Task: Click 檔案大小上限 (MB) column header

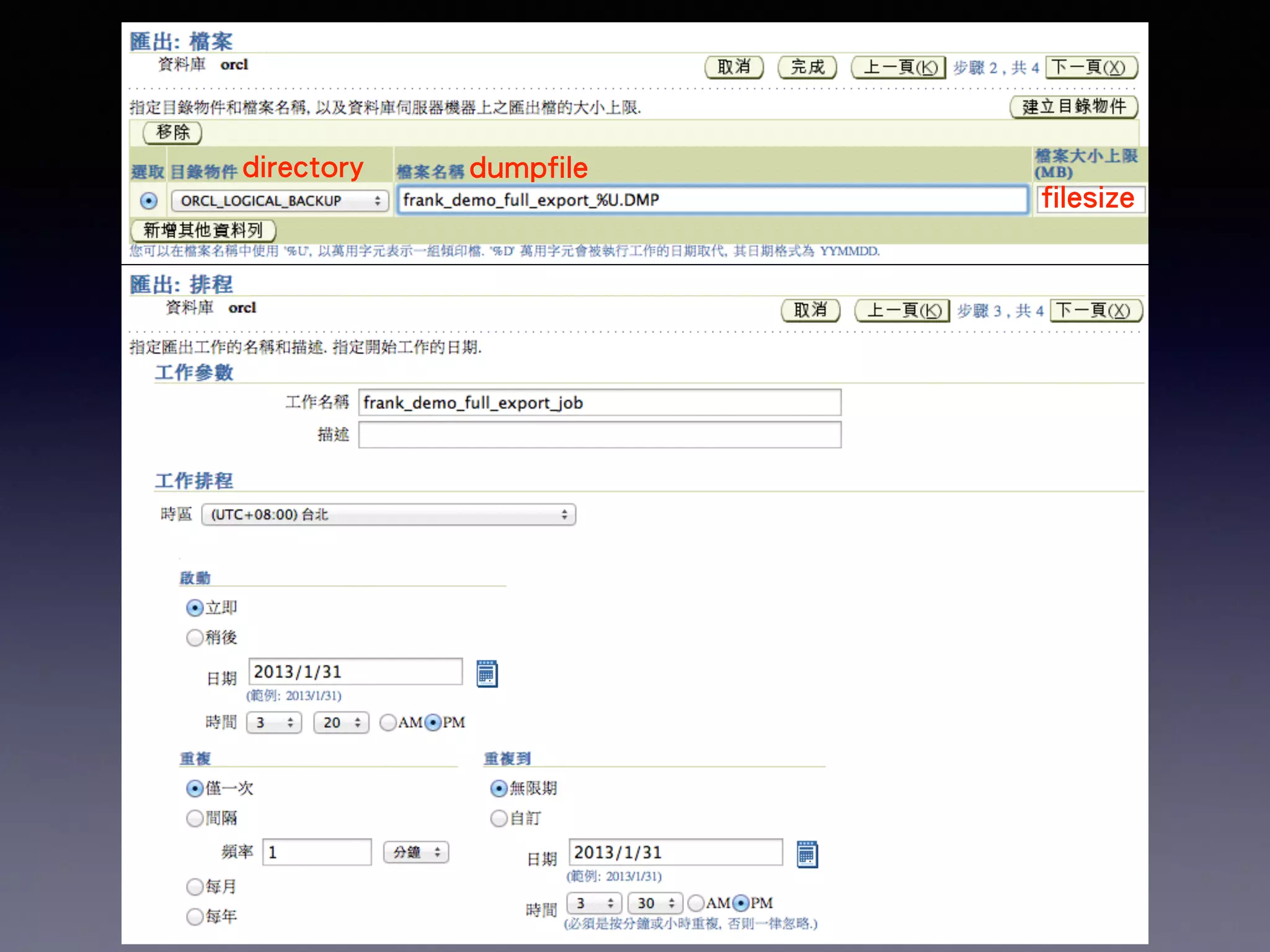Action: point(1086,164)
